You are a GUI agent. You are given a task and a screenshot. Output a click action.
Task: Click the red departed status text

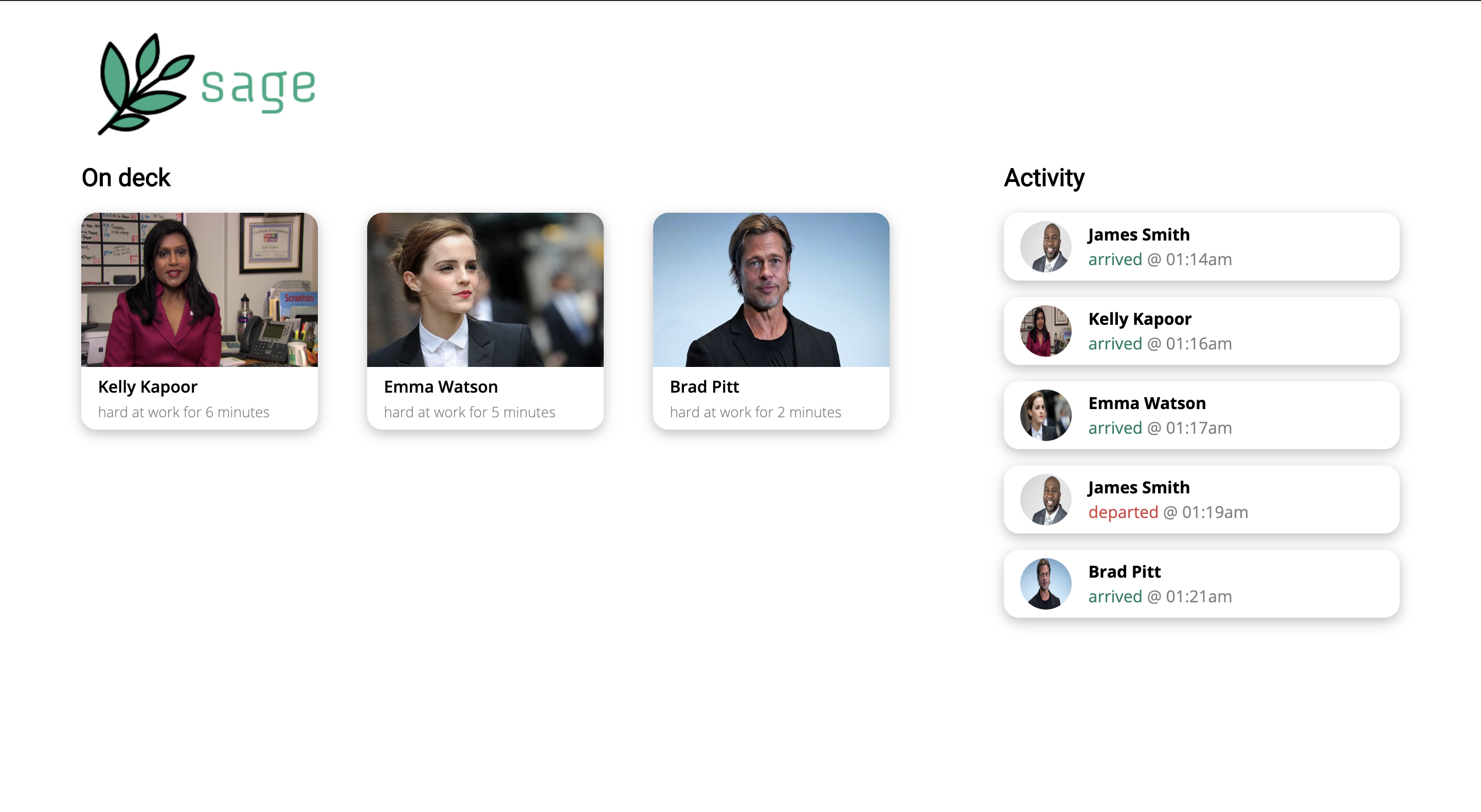(1122, 512)
